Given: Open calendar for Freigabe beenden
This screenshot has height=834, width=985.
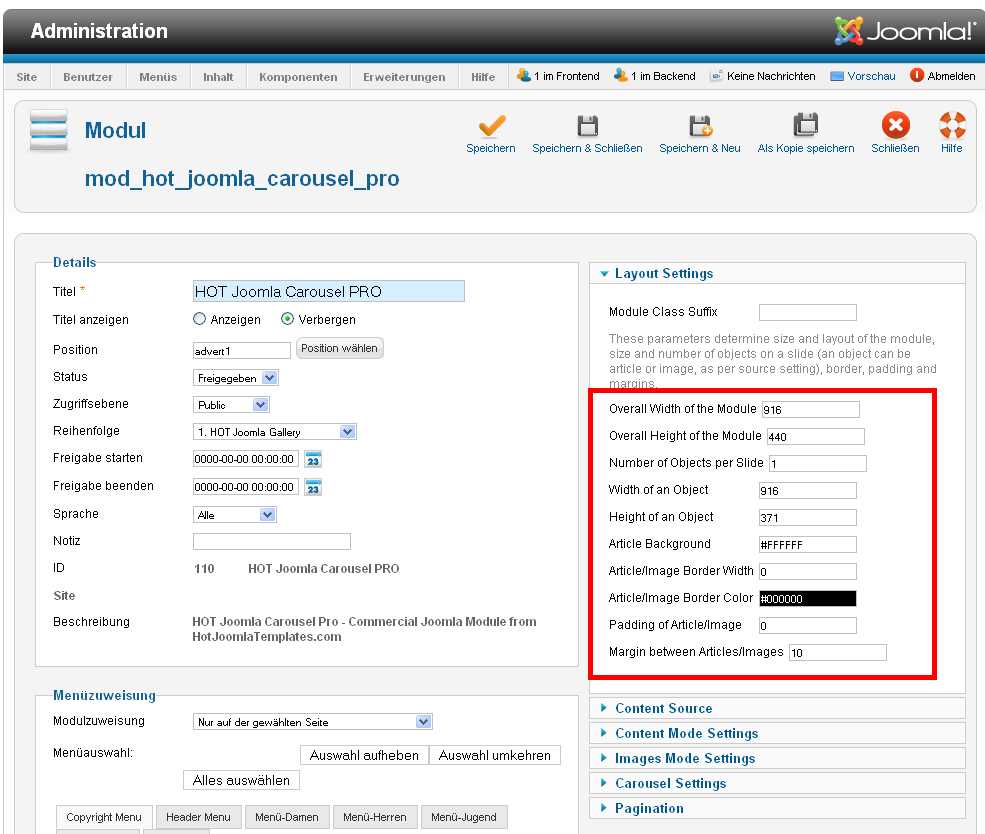Looking at the screenshot, I should 313,487.
